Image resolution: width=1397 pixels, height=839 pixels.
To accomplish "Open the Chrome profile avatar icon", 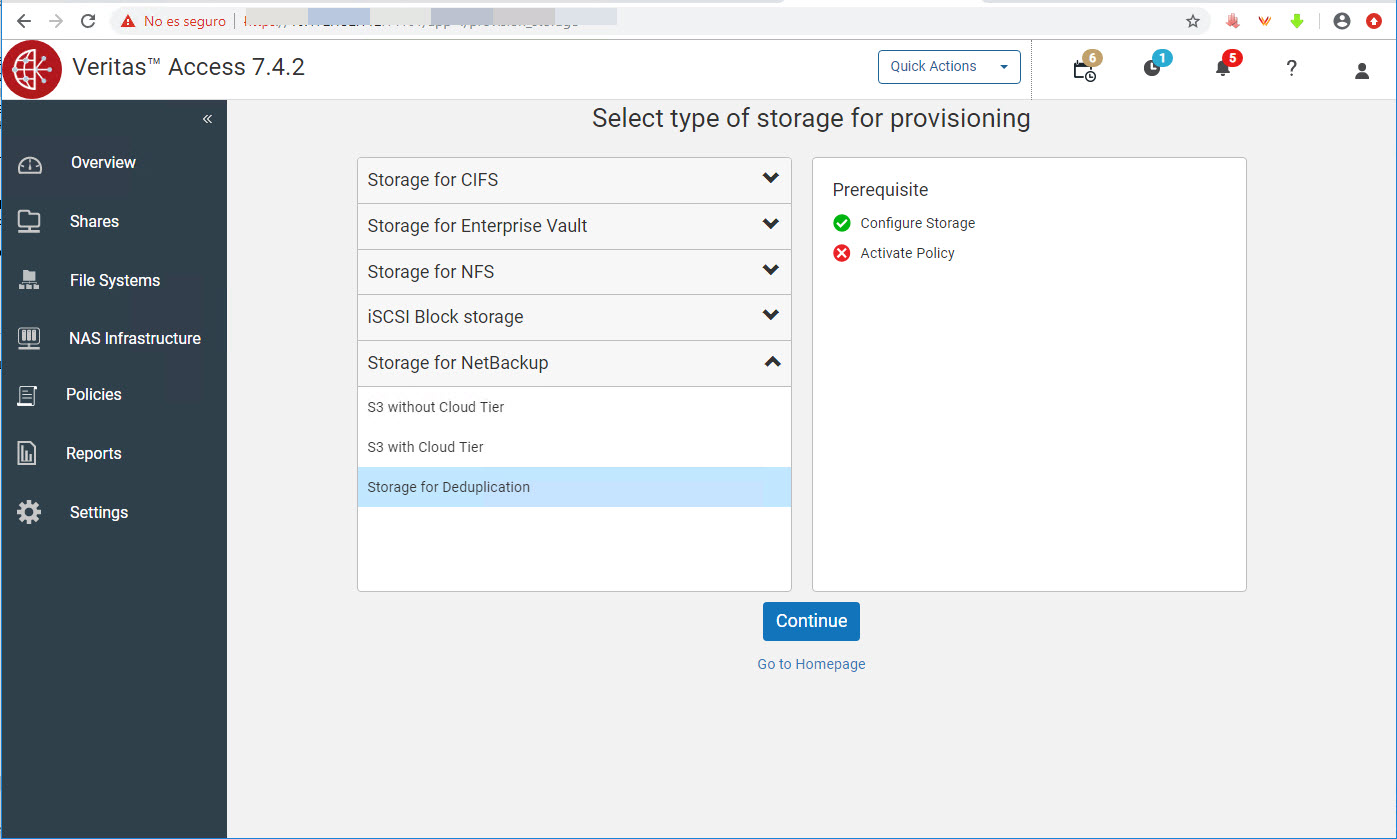I will (1342, 21).
